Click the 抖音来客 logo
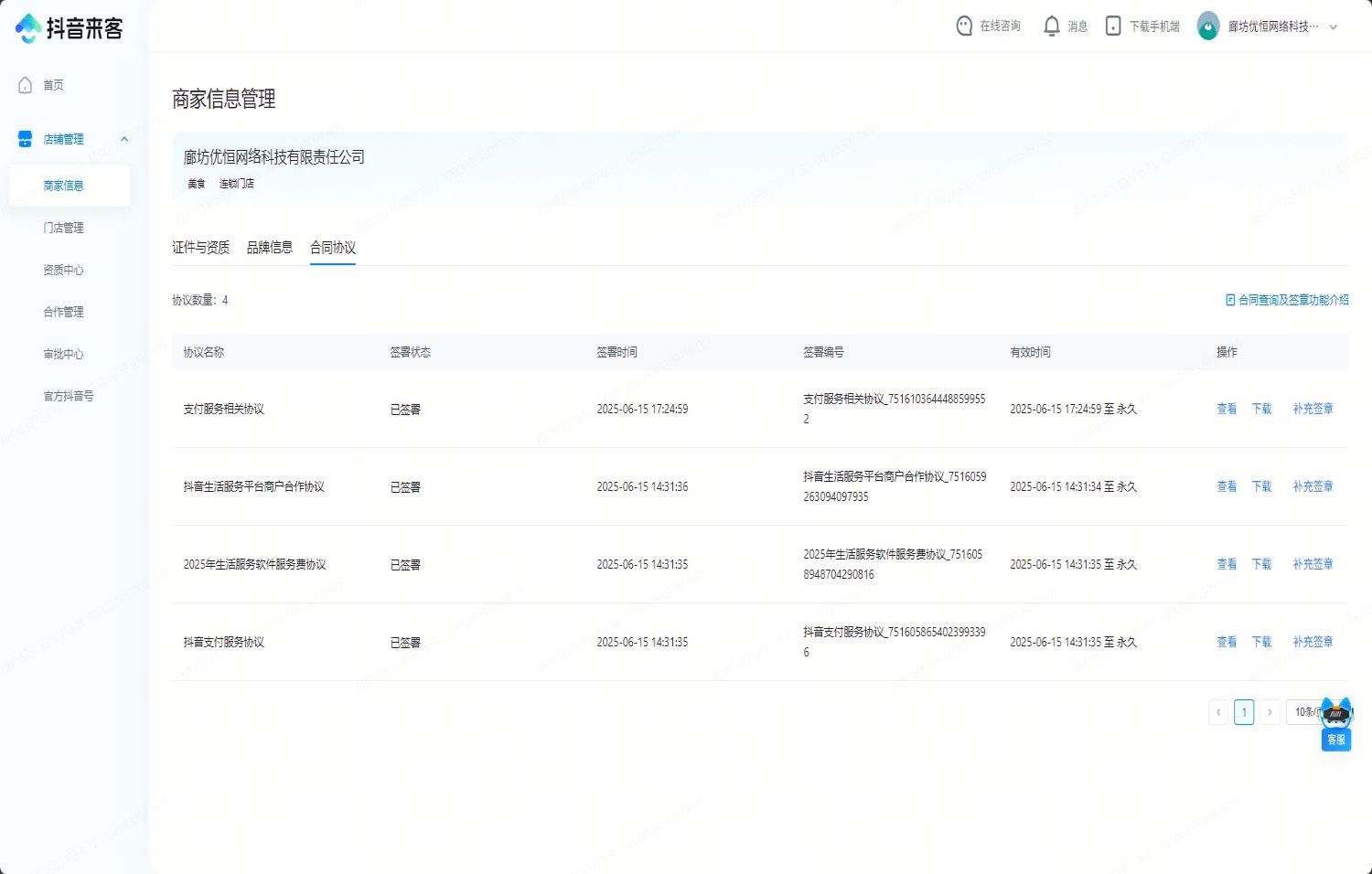 pyautogui.click(x=69, y=28)
